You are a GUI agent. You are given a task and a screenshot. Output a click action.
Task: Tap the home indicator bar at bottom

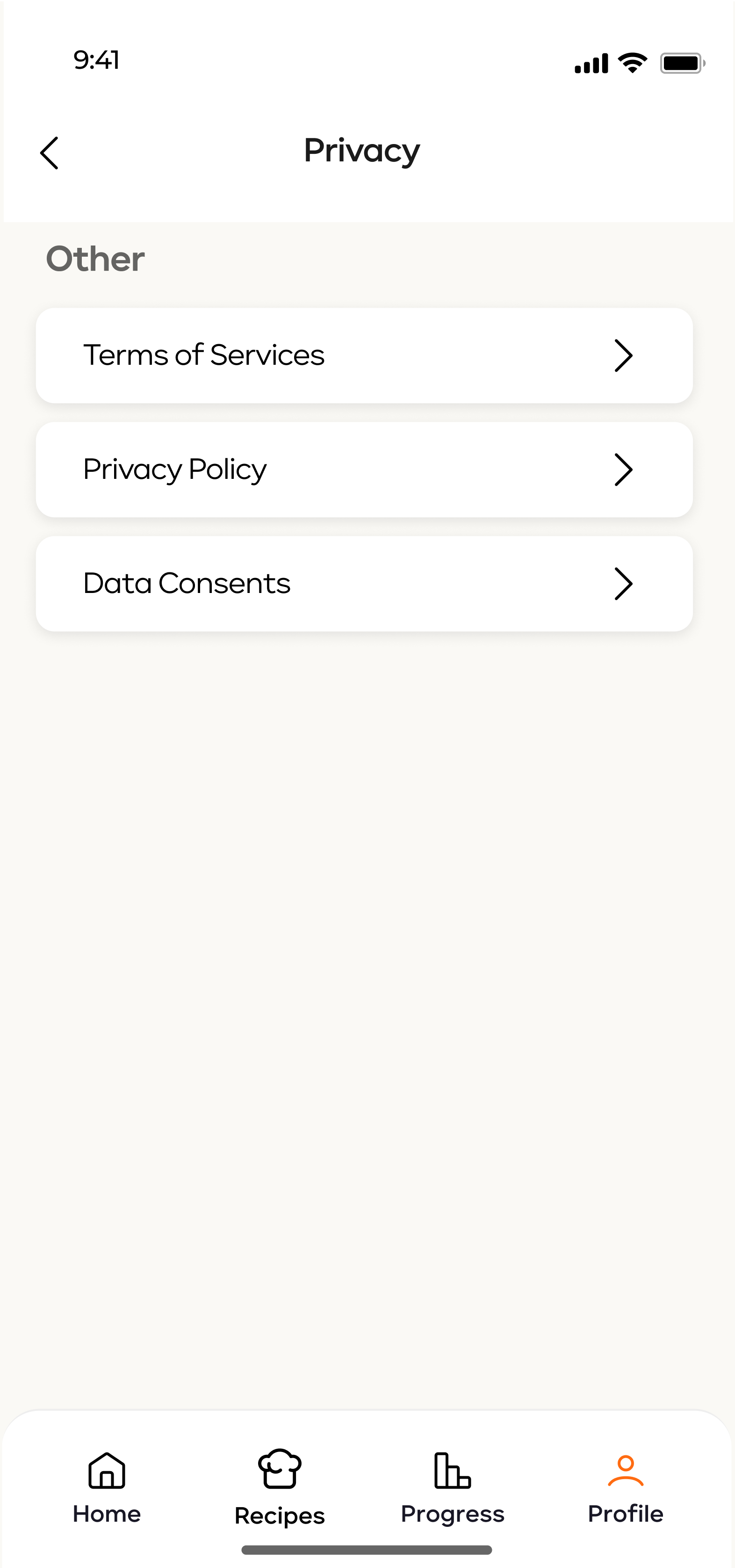pyautogui.click(x=367, y=1550)
